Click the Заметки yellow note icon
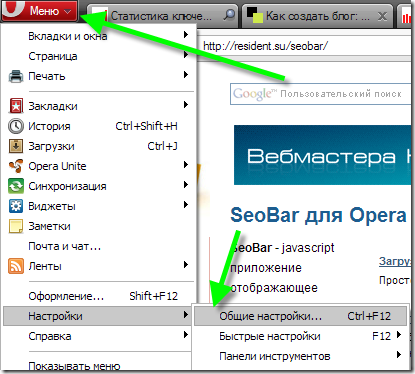The height and width of the screenshot is (374, 415). [16, 226]
